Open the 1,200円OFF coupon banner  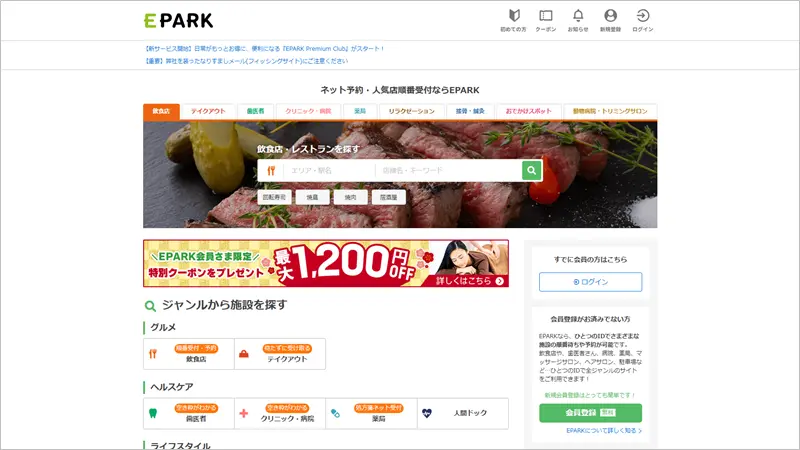pyautogui.click(x=326, y=263)
